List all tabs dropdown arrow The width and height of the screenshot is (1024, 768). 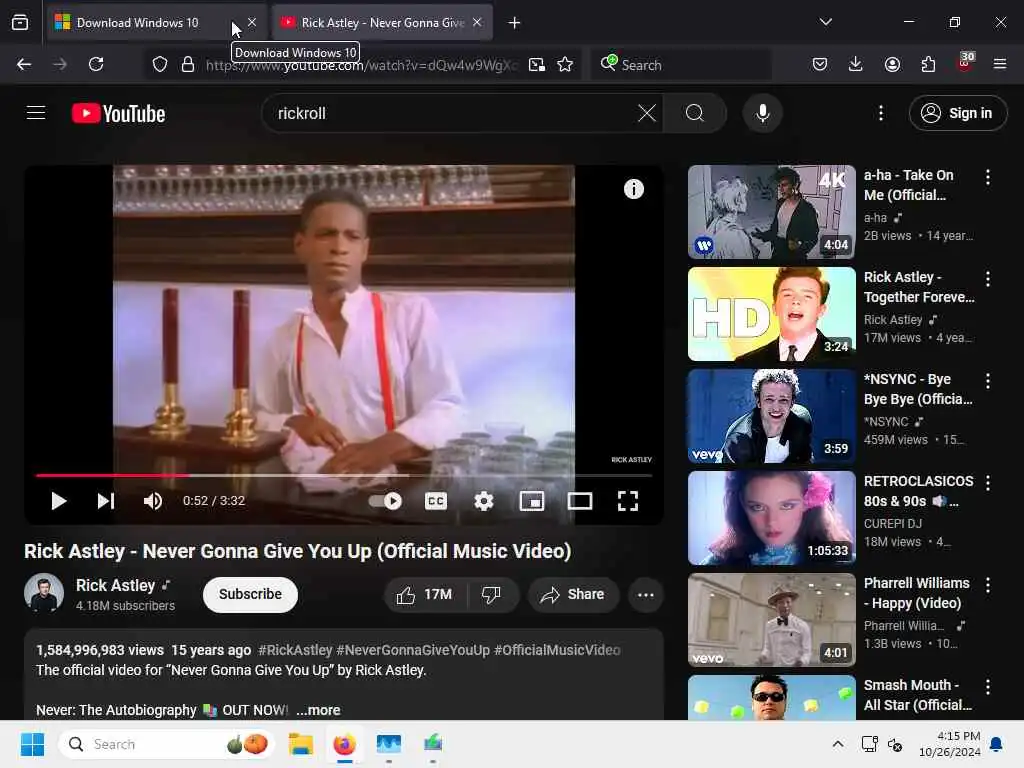[x=825, y=22]
